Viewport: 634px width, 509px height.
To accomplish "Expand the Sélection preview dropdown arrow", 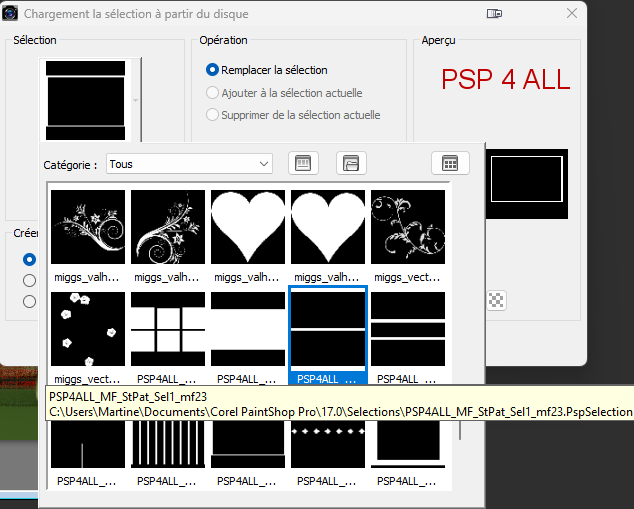I will [x=135, y=100].
